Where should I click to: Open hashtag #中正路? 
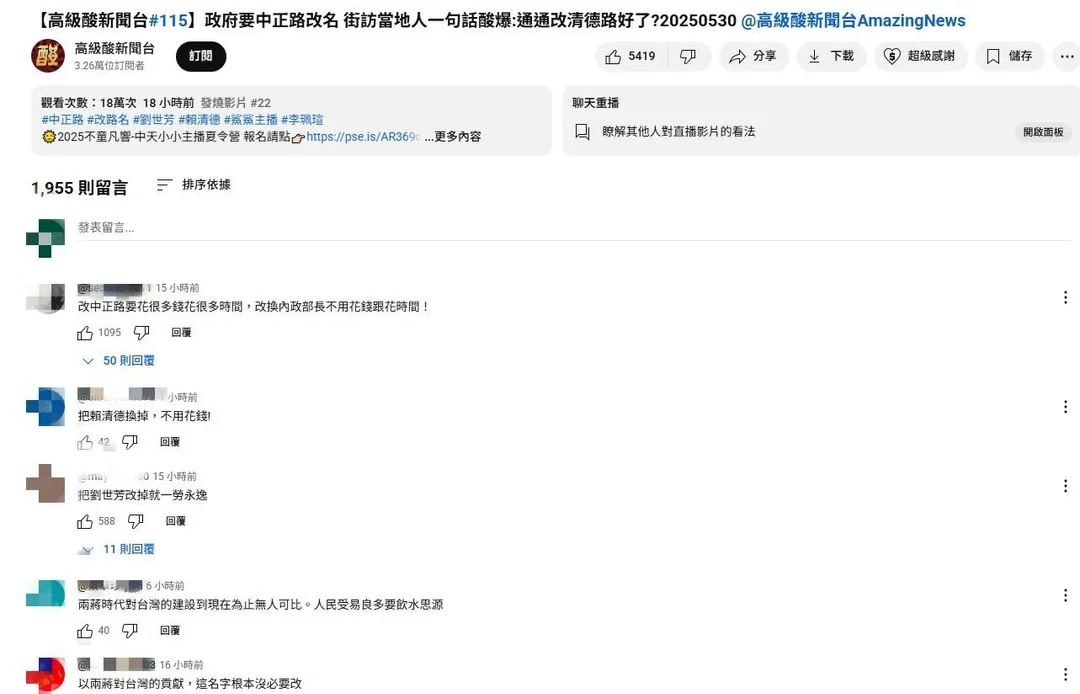point(63,120)
